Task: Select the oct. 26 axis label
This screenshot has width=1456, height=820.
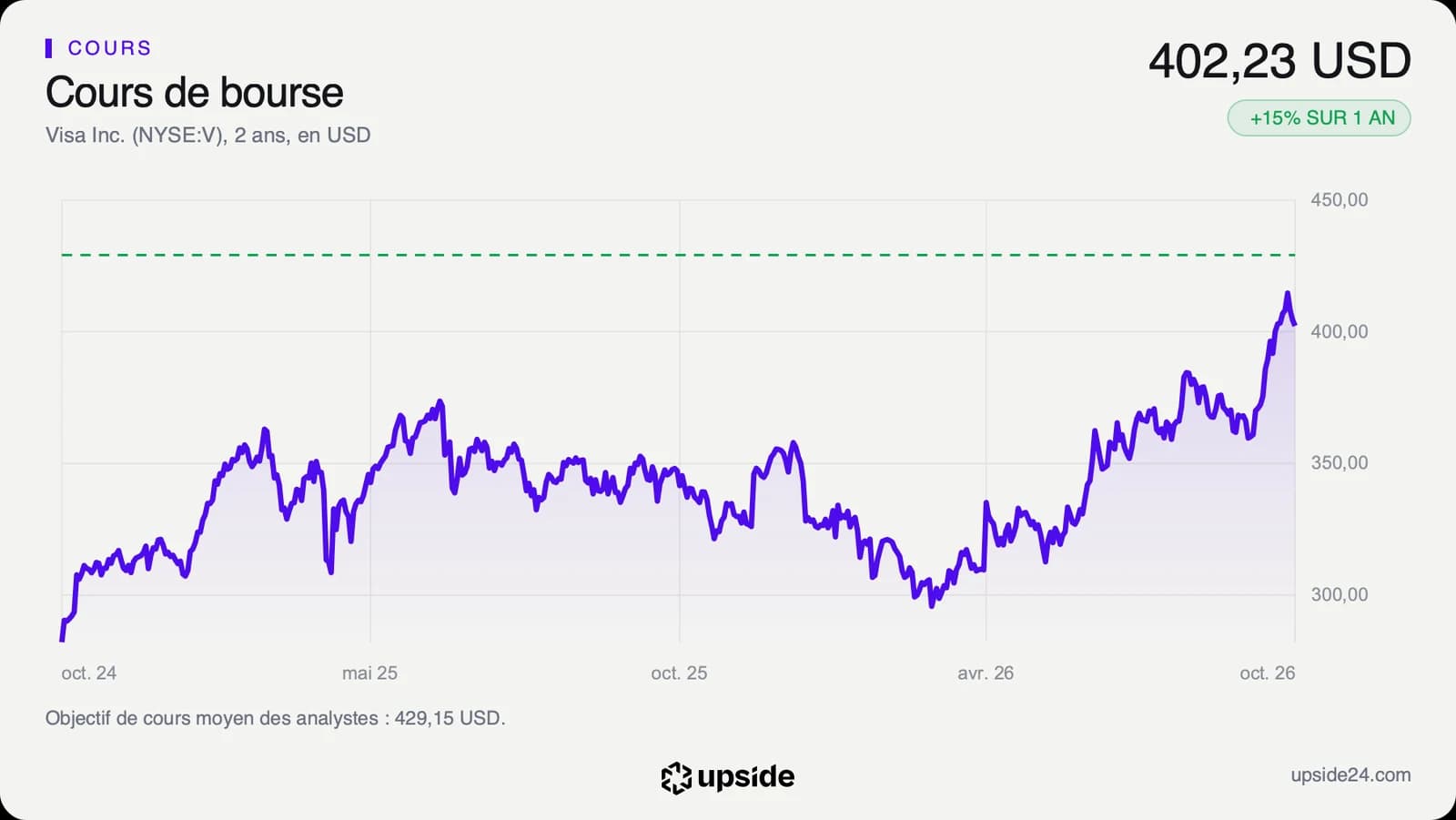Action: tap(1267, 673)
